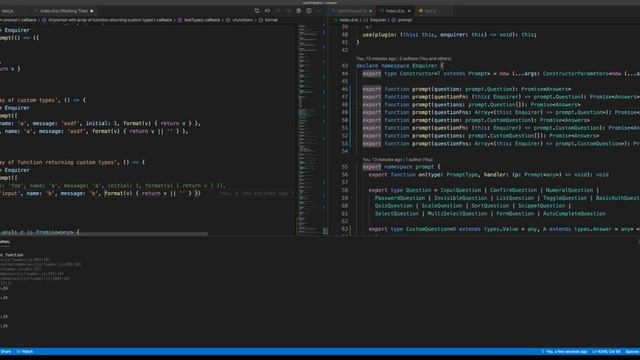The image size is (640, 360).
Task: Click 'format(v)' on the cursor line in left editor
Action: pos(118,193)
